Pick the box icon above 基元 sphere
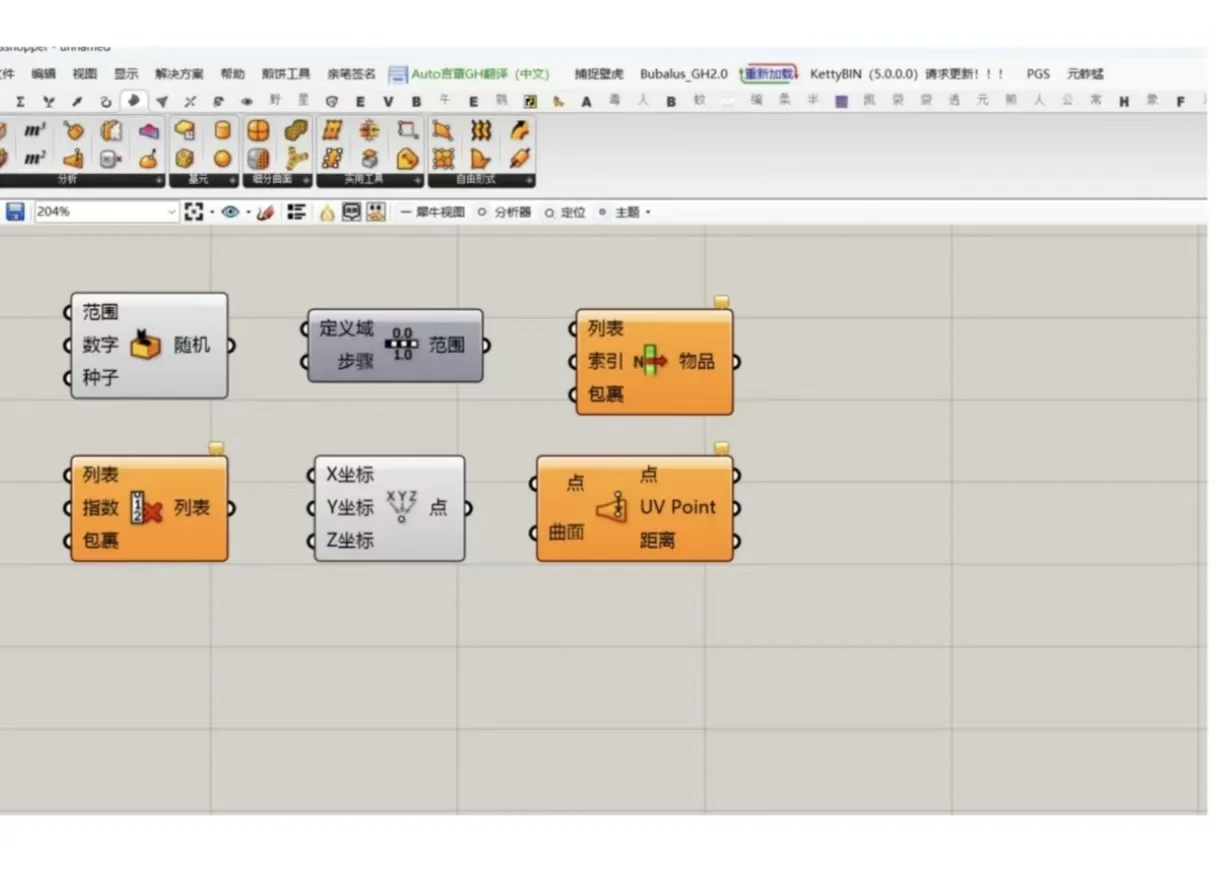The width and height of the screenshot is (1232, 871). click(x=185, y=158)
